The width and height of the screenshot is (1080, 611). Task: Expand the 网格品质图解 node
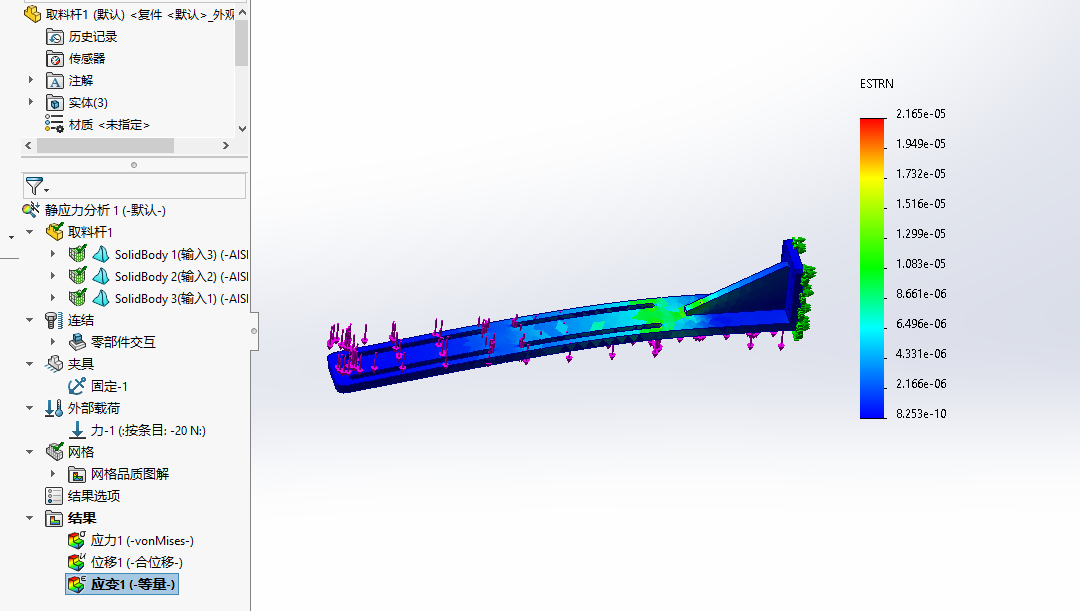(53, 474)
